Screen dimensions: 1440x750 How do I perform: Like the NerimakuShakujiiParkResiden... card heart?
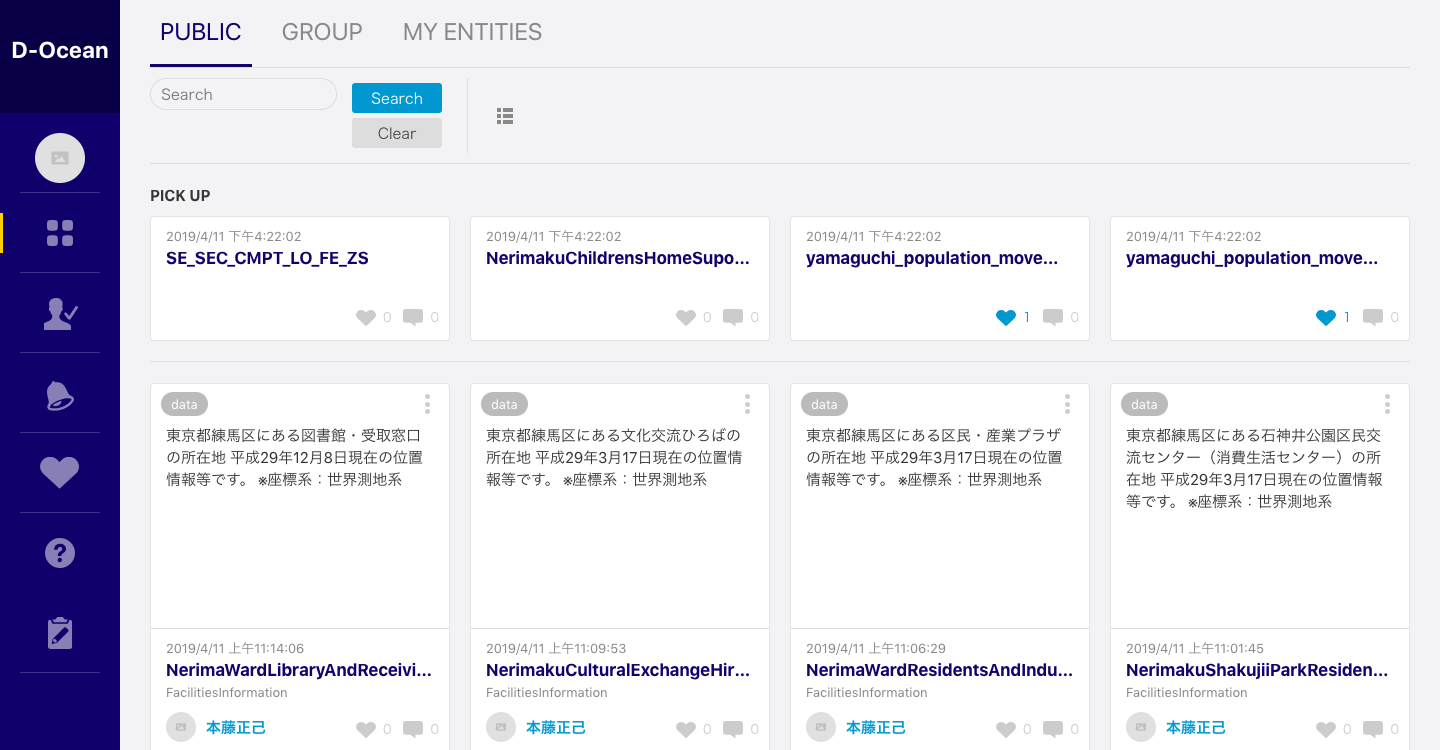[1326, 730]
